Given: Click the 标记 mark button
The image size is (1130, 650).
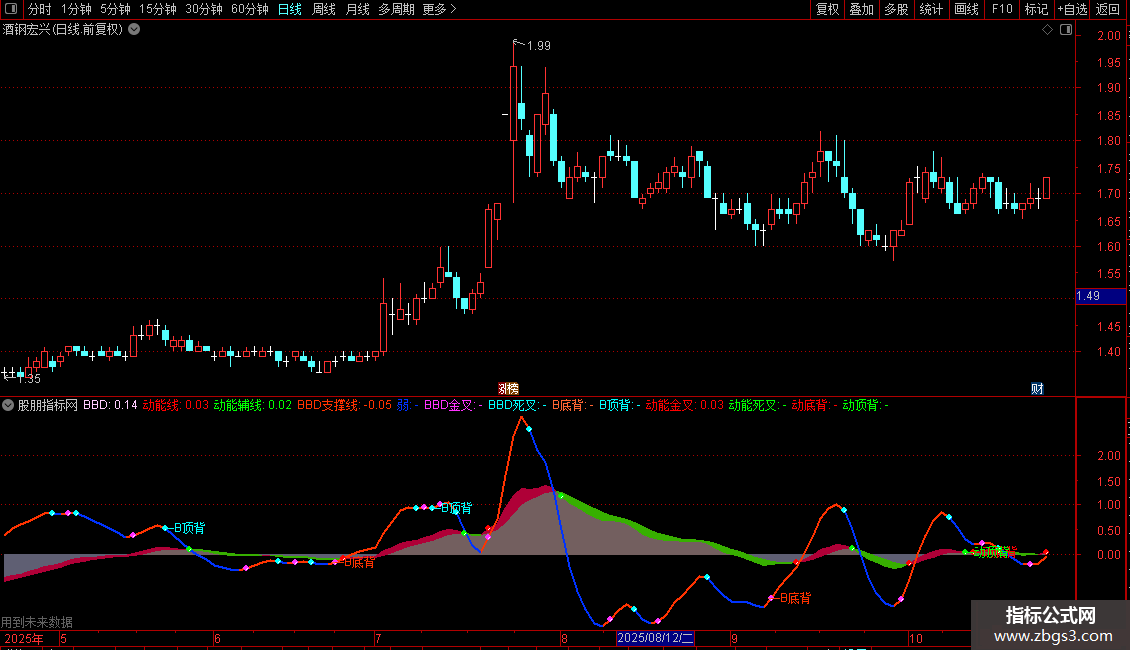Looking at the screenshot, I should [1036, 9].
